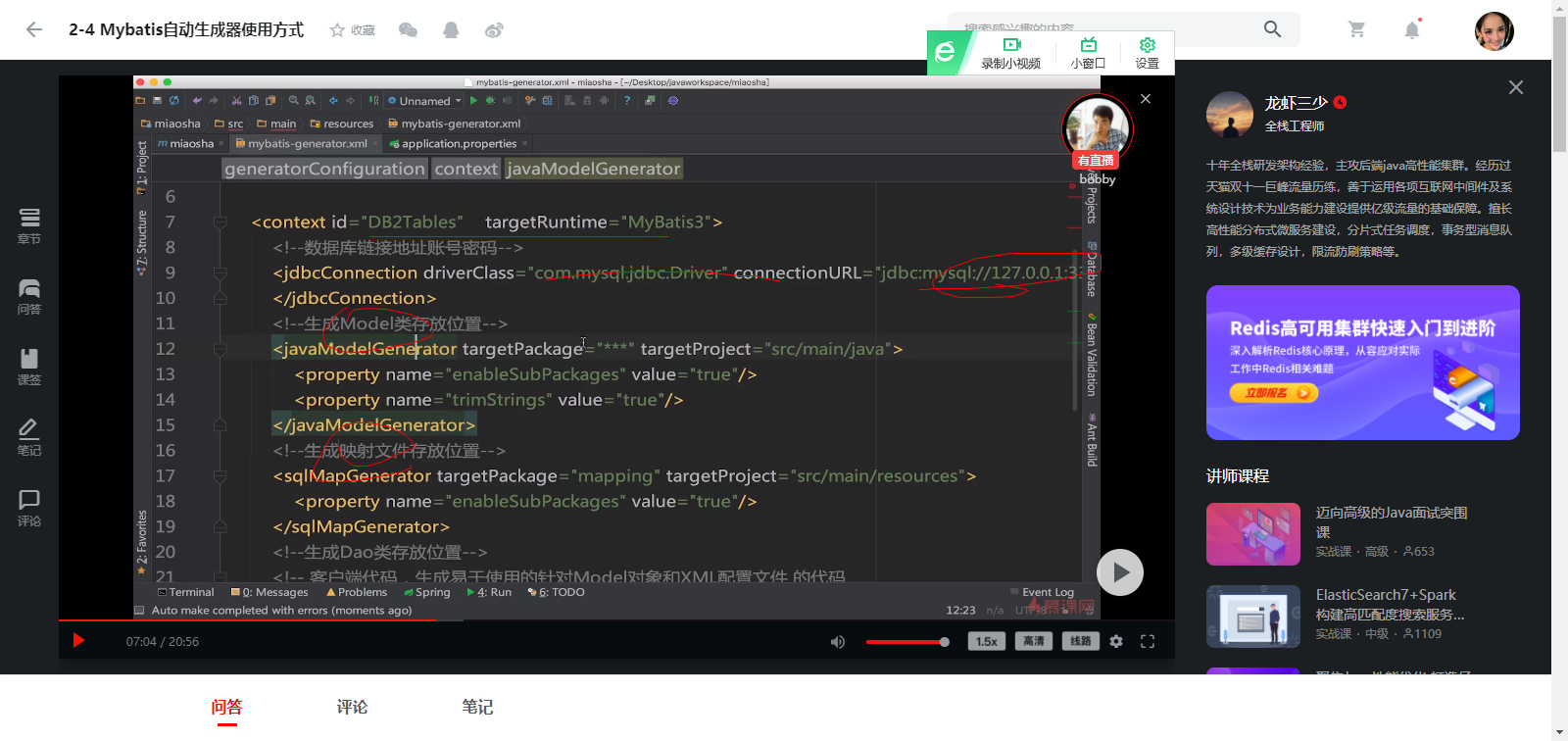This screenshot has height=741, width=1568.
Task: Toggle fullscreen video mode
Action: click(1148, 641)
